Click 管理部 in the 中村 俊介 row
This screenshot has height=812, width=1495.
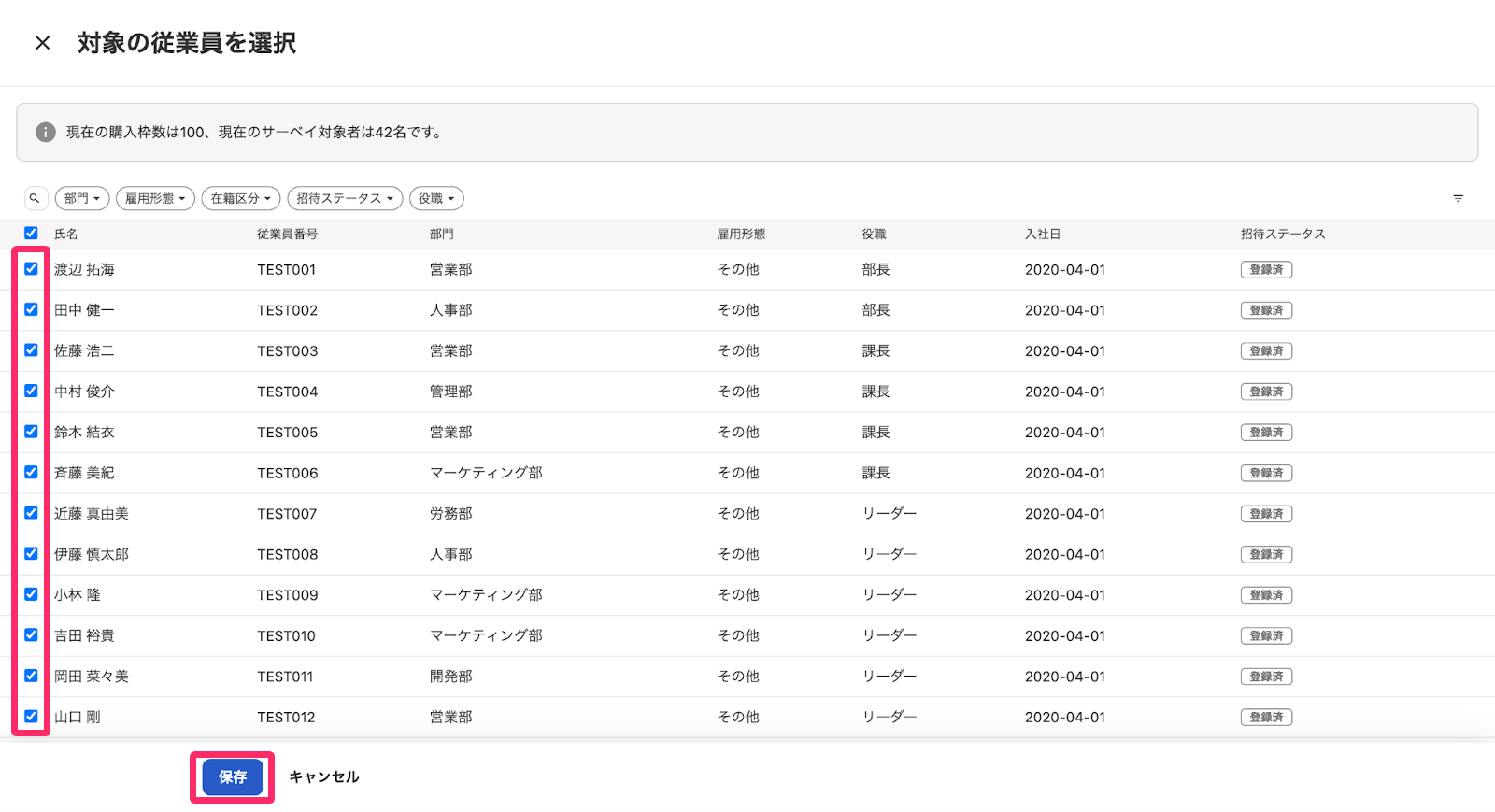(x=451, y=392)
